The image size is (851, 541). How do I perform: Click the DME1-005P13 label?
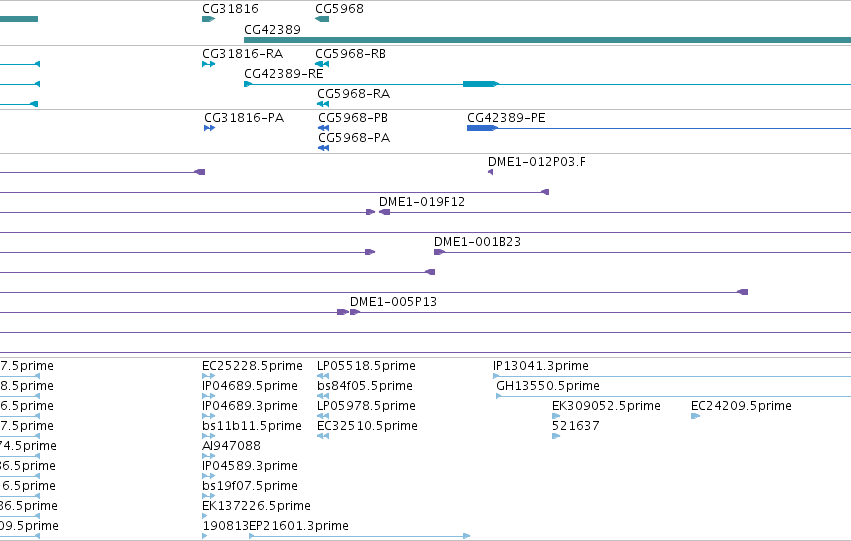(393, 302)
